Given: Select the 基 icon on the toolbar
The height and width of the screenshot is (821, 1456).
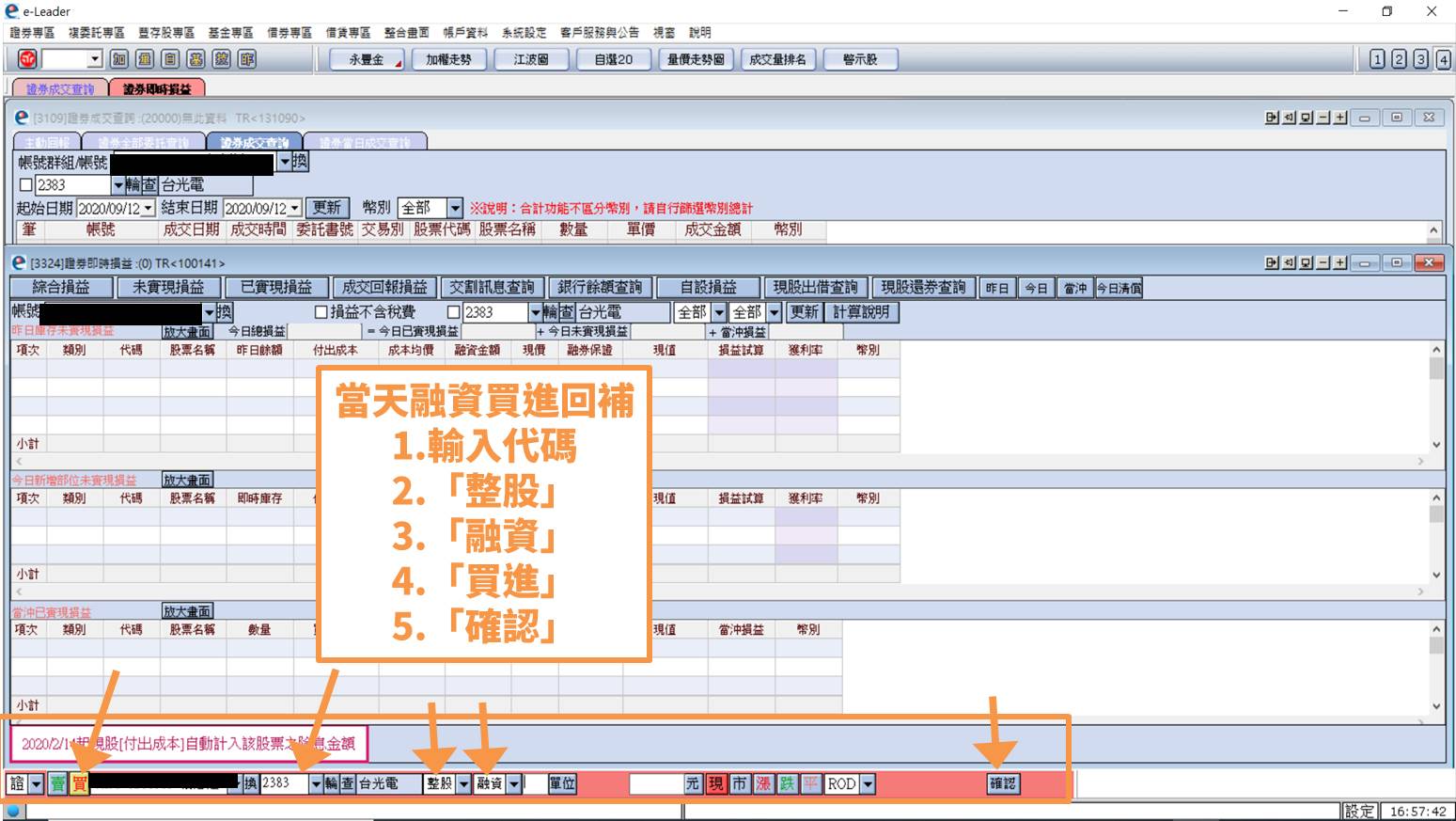Looking at the screenshot, I should (196, 58).
